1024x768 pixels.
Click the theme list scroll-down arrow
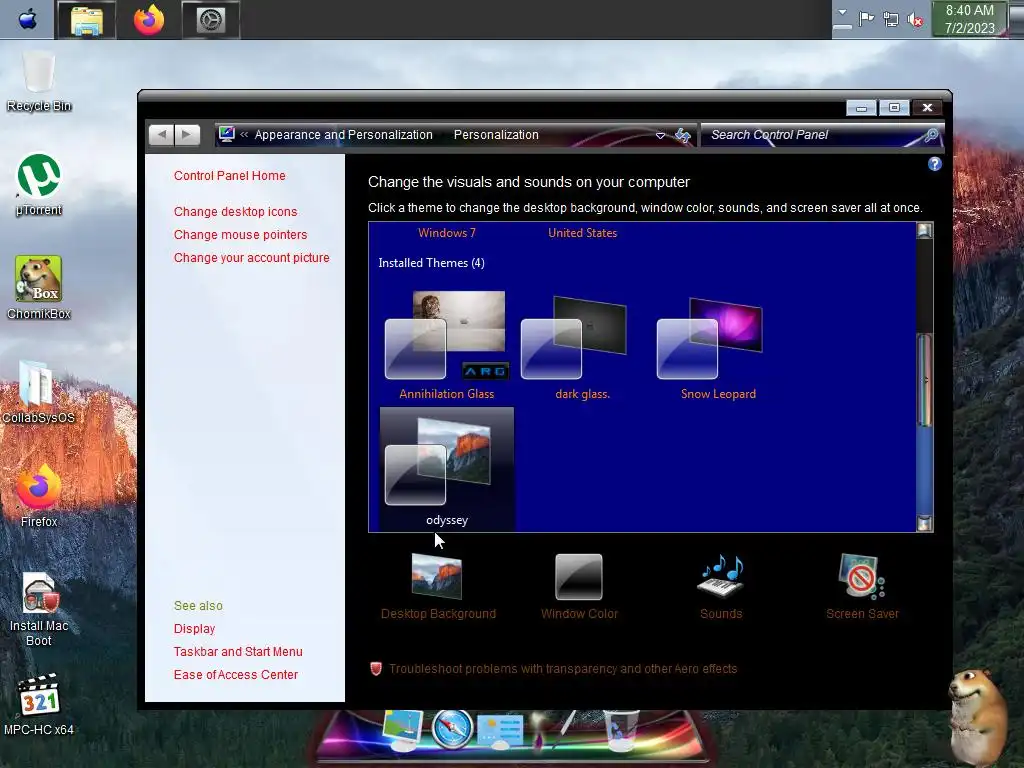[x=924, y=522]
